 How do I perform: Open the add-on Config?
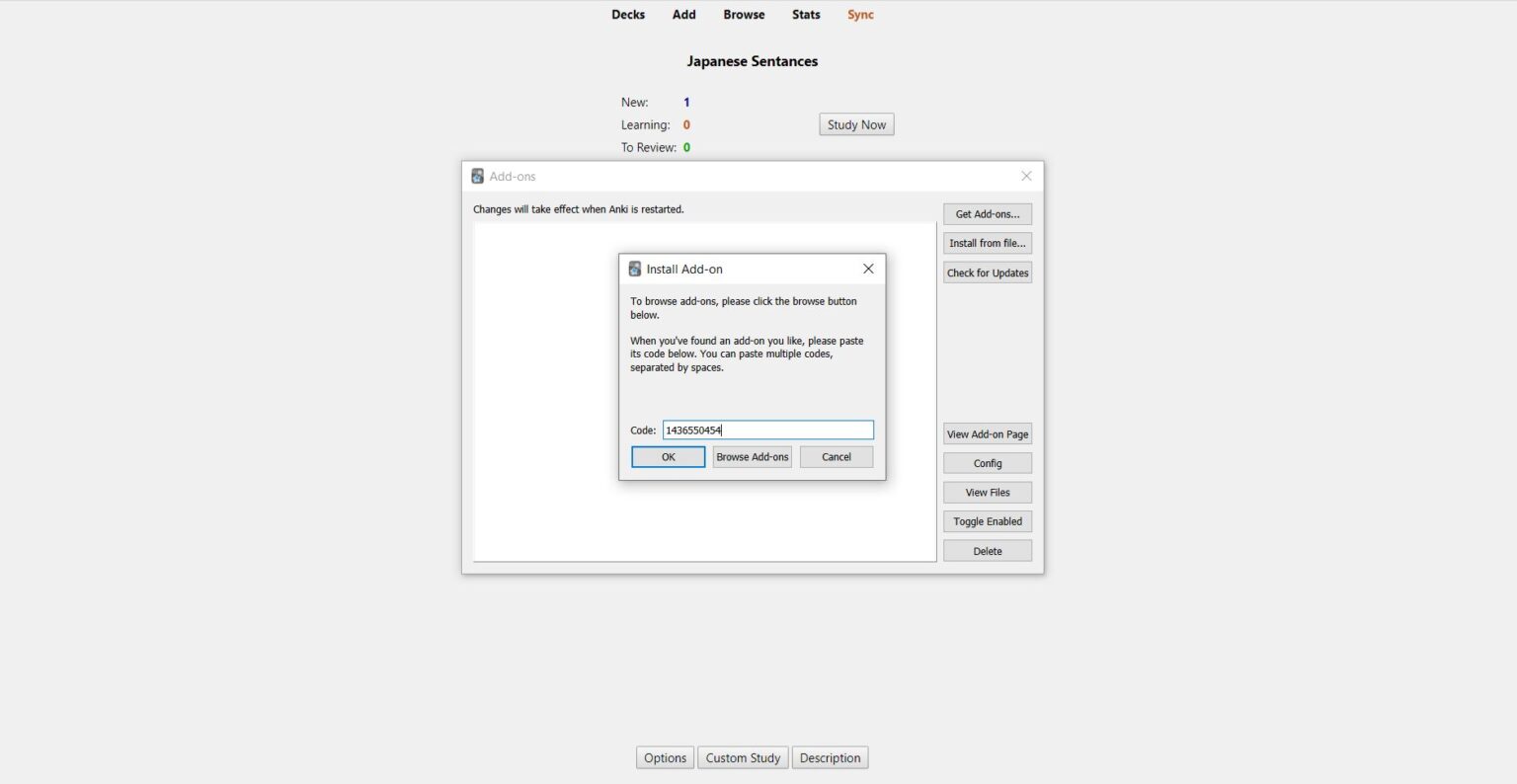tap(987, 462)
